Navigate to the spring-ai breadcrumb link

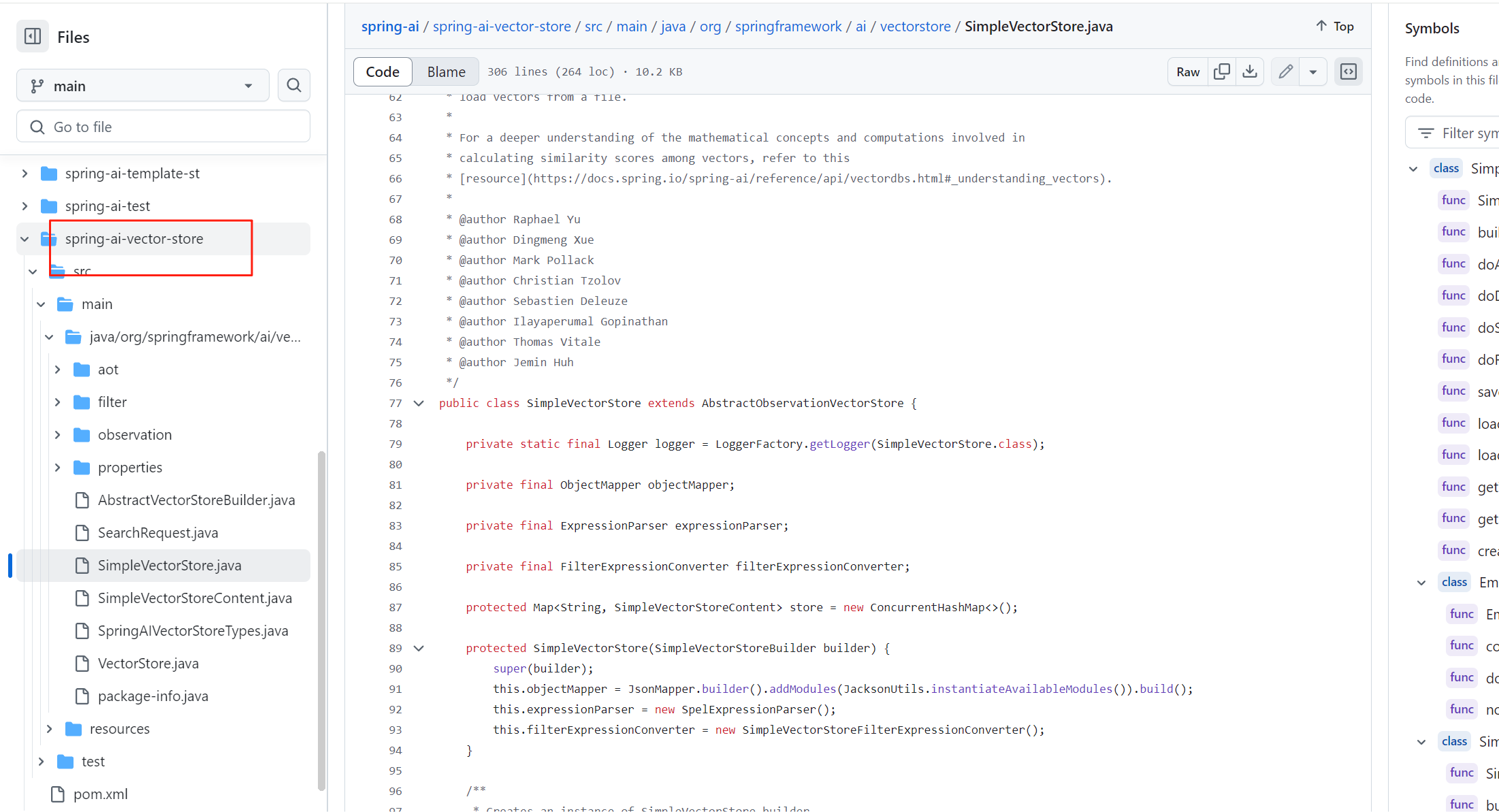[389, 26]
